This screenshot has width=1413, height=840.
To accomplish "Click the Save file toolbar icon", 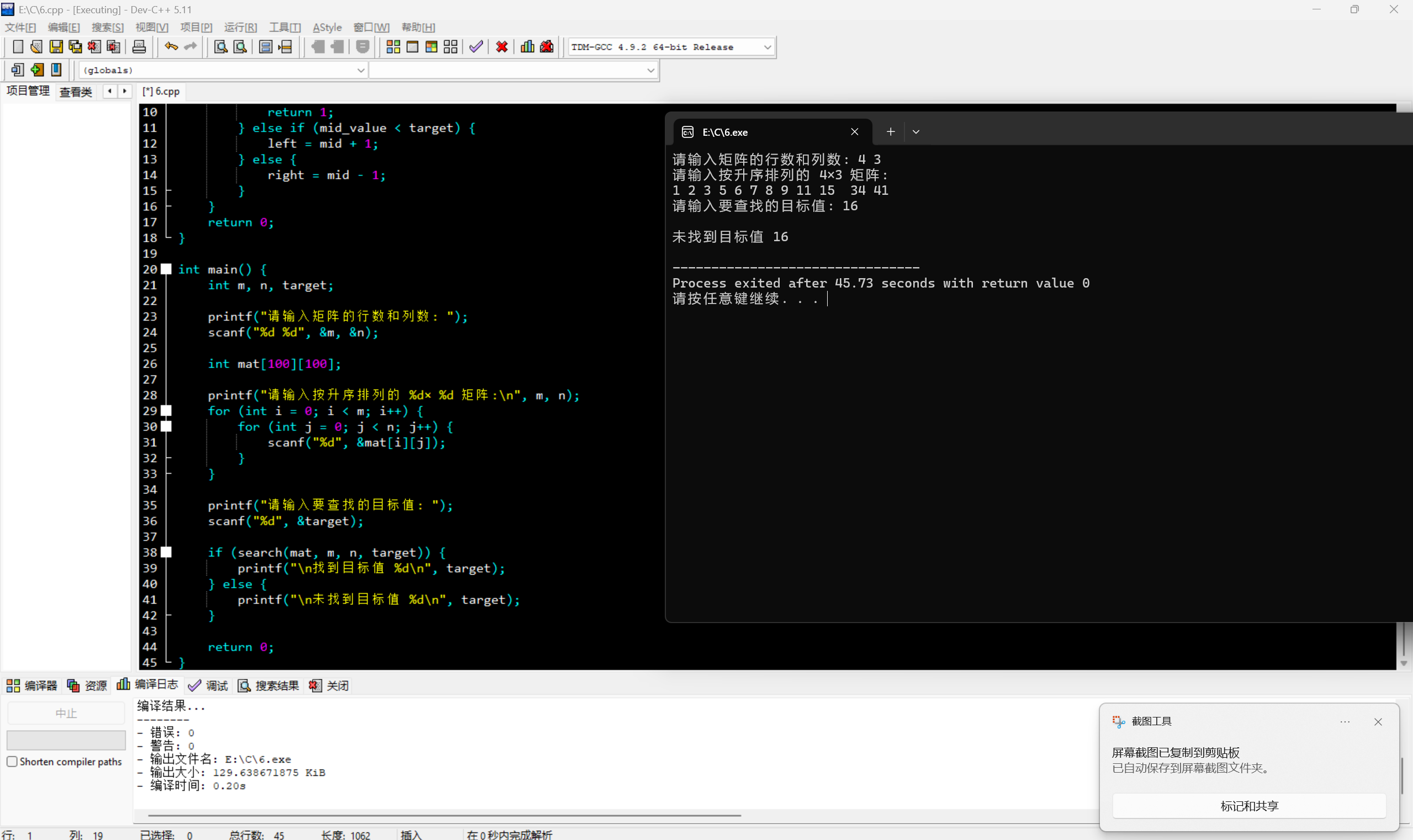I will (56, 47).
